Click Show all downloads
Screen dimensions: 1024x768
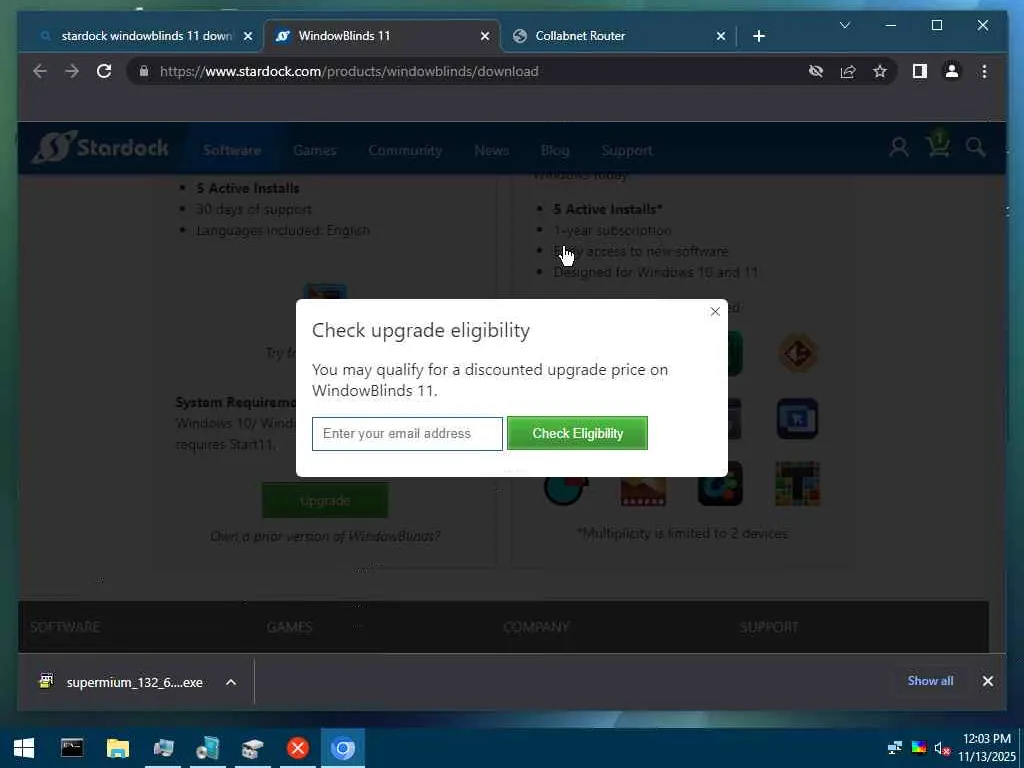coord(930,680)
